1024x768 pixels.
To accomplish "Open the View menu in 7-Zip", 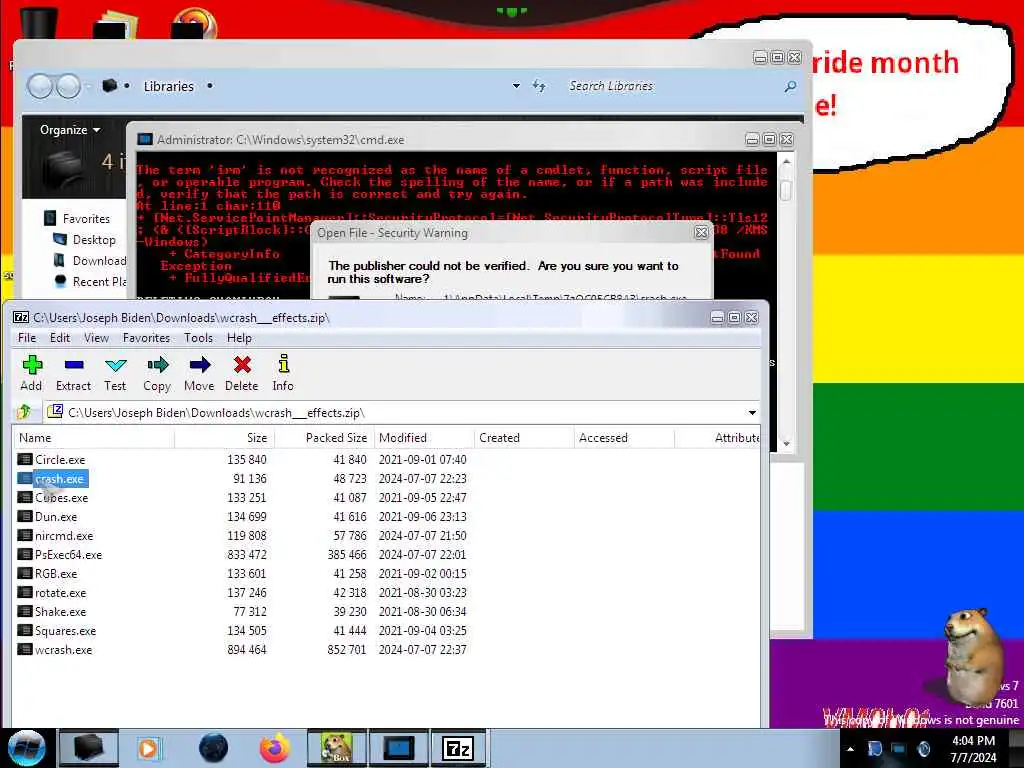I will coord(97,338).
